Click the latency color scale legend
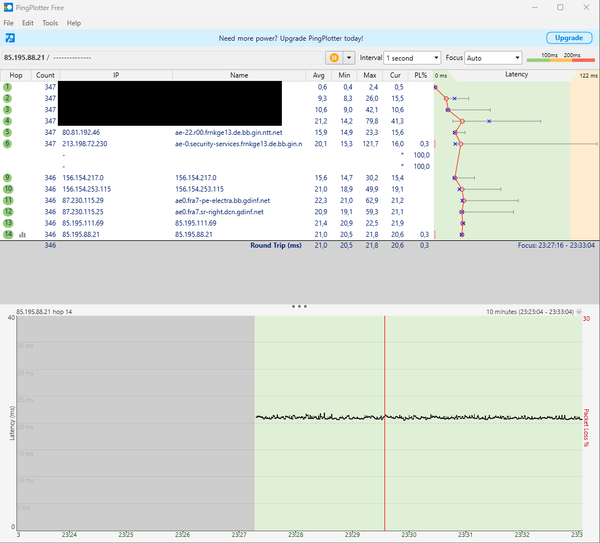The image size is (600, 543). coord(561,57)
